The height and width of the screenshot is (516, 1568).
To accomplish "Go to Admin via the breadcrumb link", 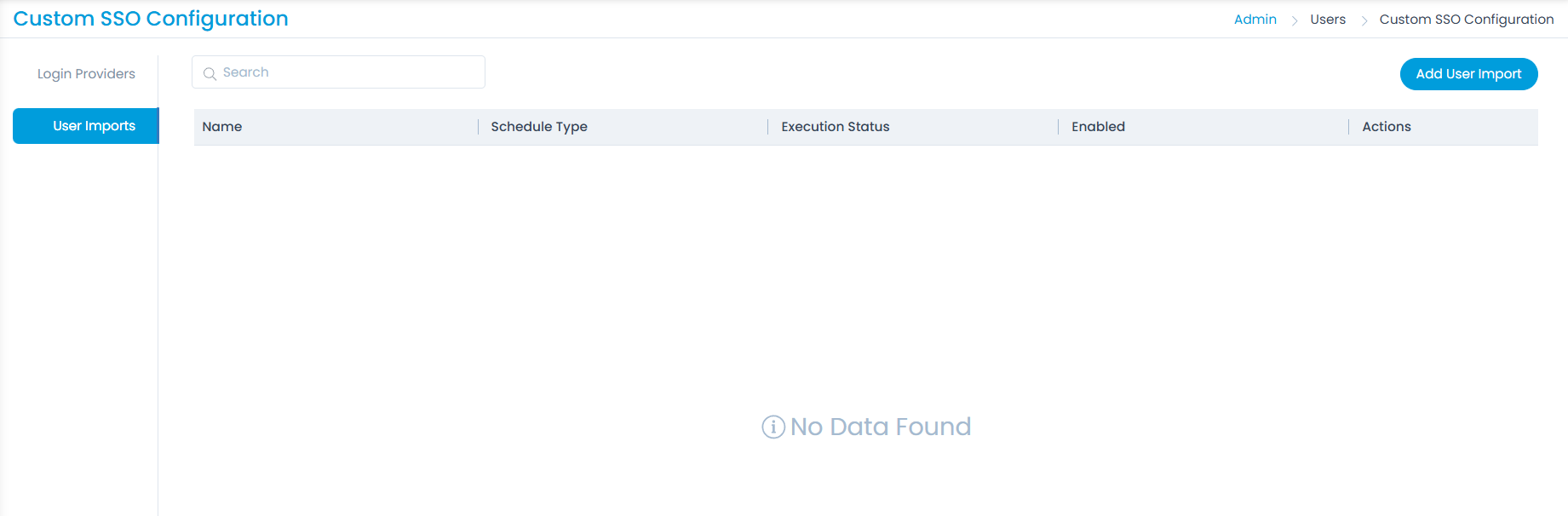I will [1255, 20].
